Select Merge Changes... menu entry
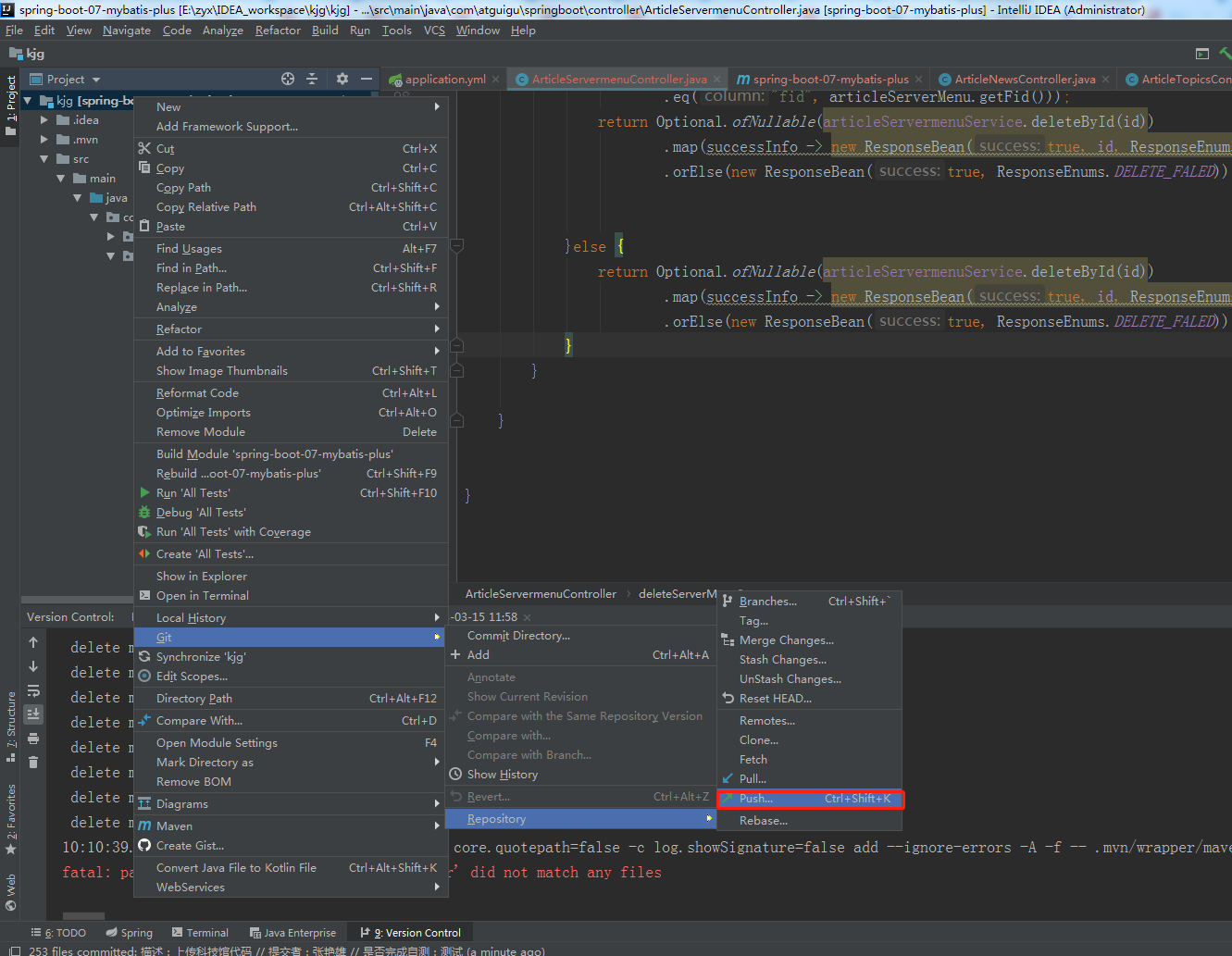1232x956 pixels. tap(810, 640)
